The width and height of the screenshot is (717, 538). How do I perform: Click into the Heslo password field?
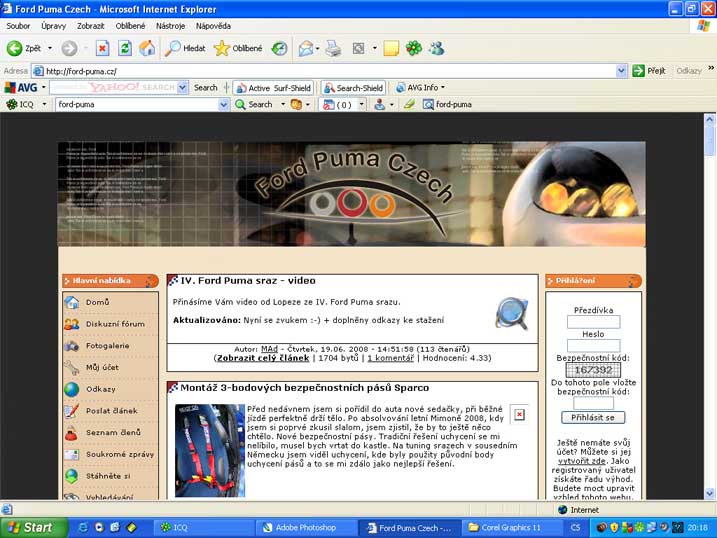[593, 346]
